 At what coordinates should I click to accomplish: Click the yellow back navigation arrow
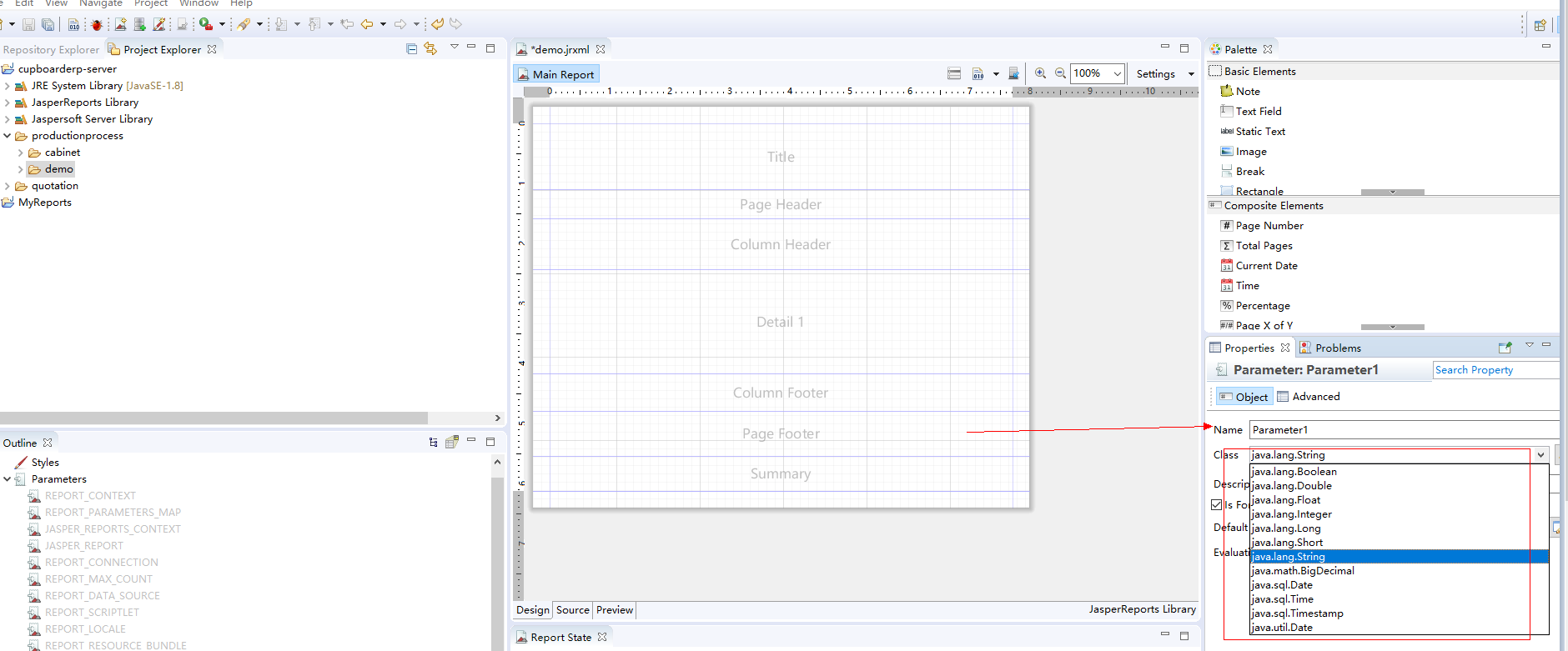point(367,24)
